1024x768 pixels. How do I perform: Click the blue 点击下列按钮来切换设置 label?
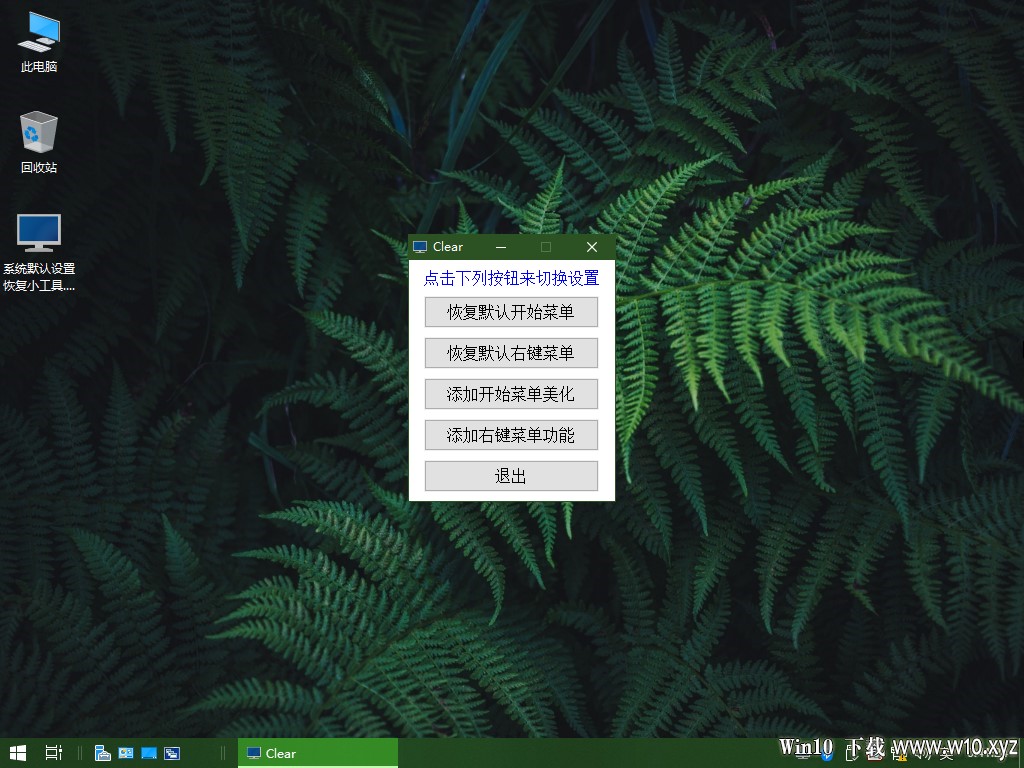[511, 278]
